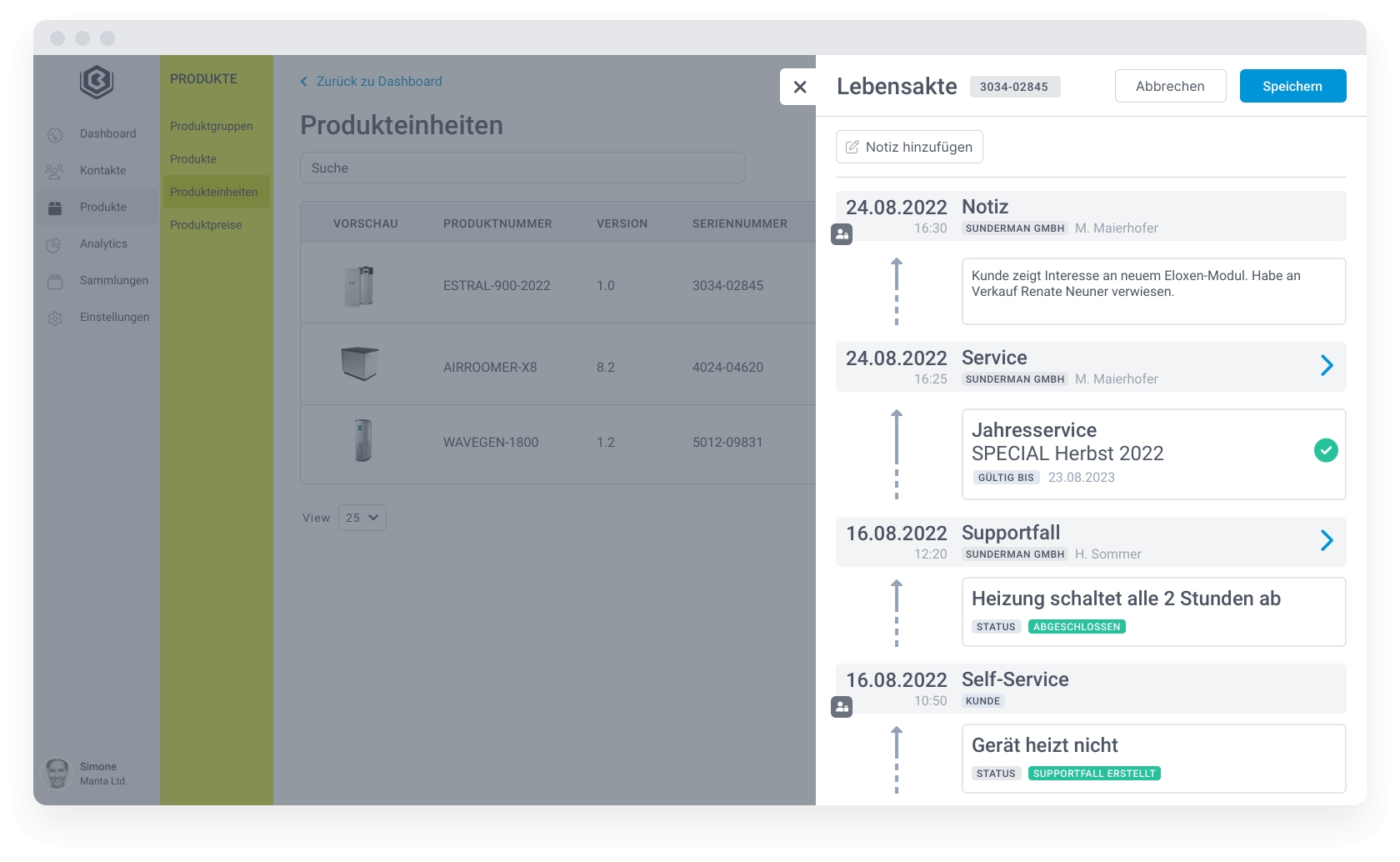
Task: Close the Lebensakte panel with X
Action: [x=800, y=87]
